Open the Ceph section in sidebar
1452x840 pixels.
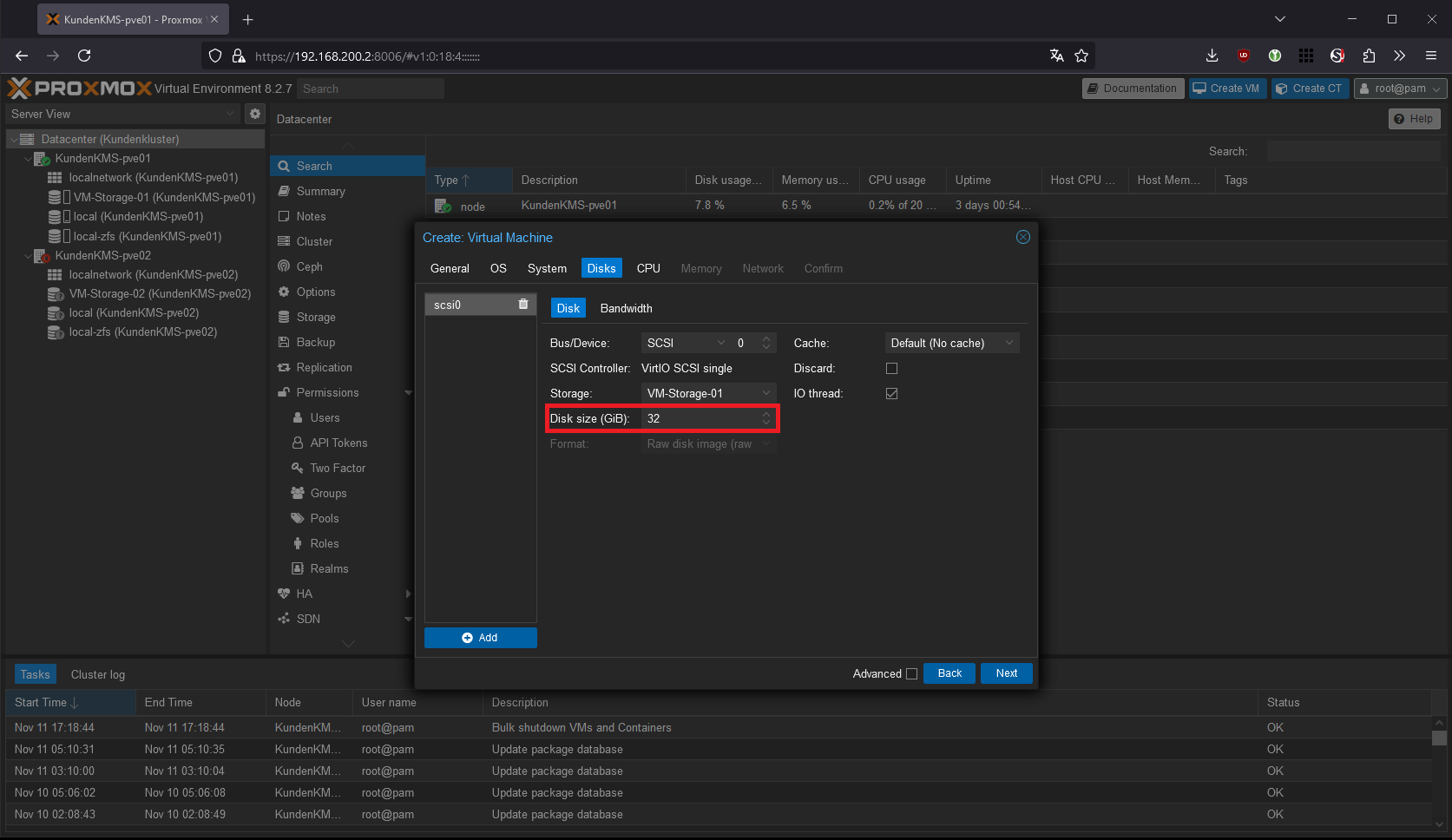click(x=309, y=267)
